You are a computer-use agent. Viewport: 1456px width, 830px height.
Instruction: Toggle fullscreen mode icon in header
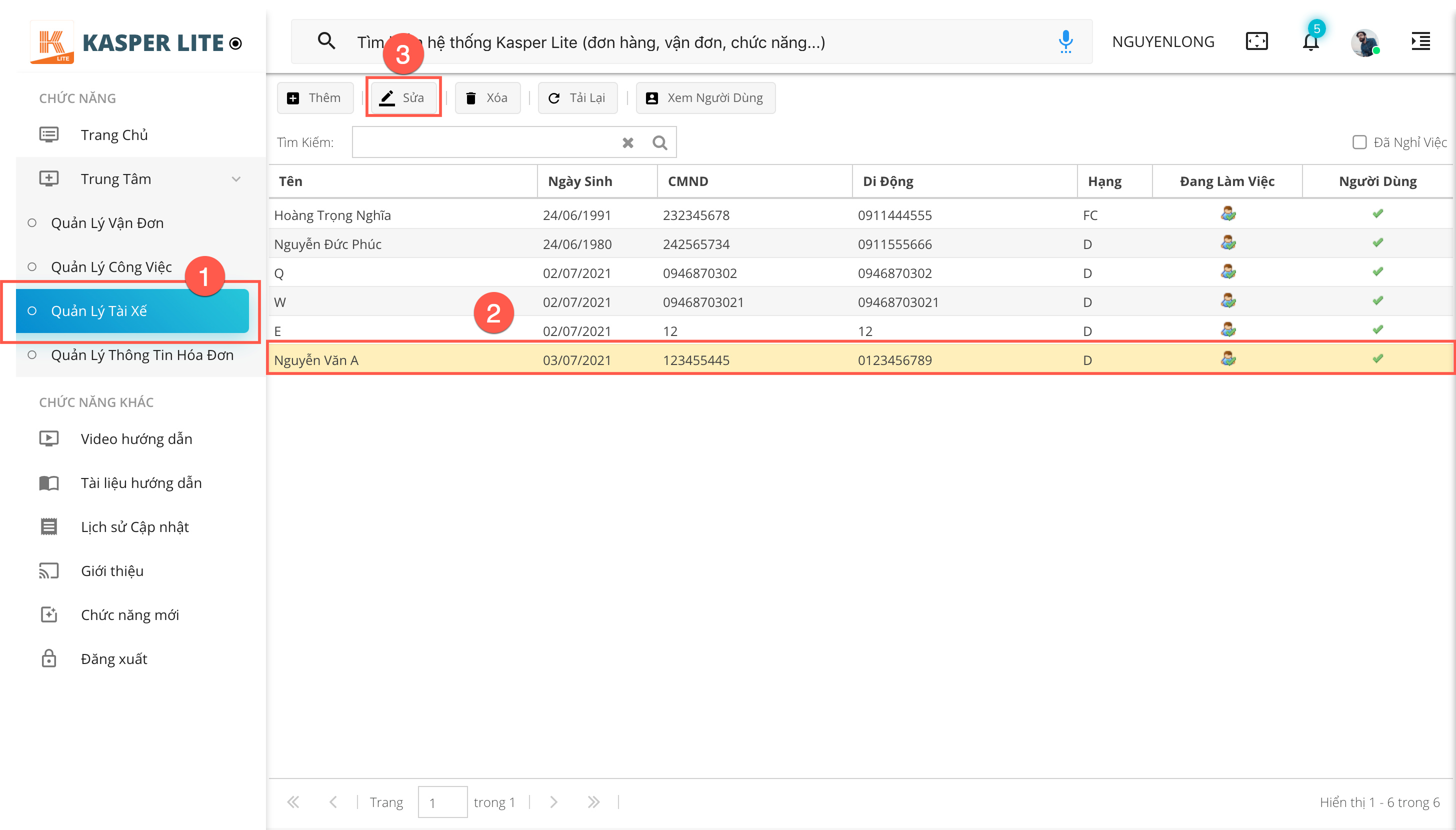pos(1256,41)
